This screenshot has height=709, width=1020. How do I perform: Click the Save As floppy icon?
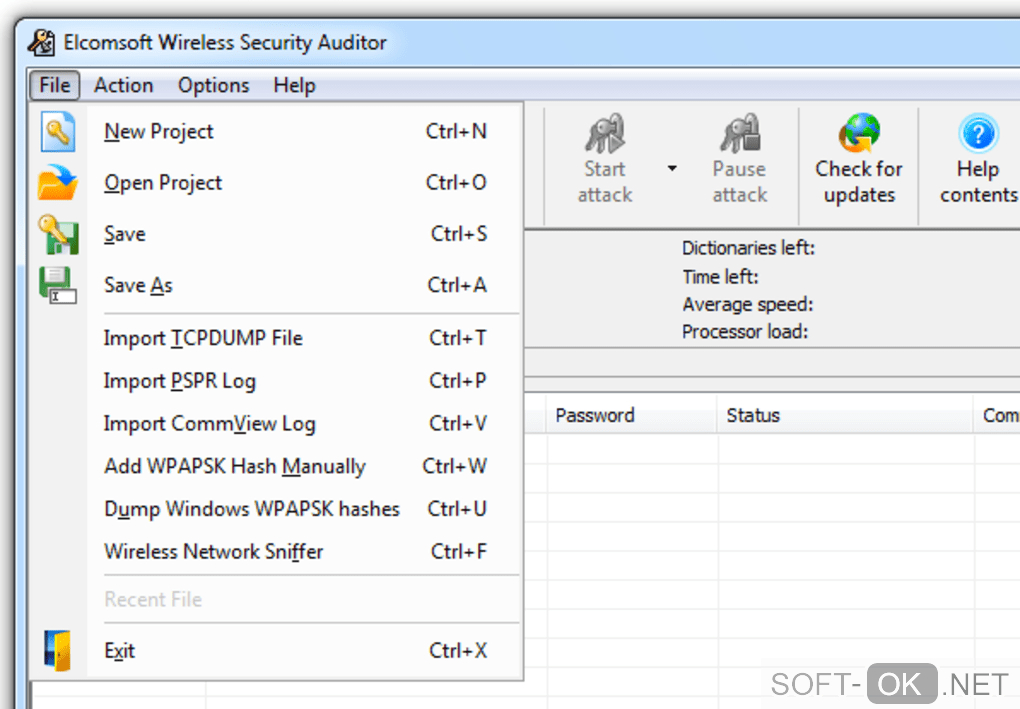coord(58,285)
